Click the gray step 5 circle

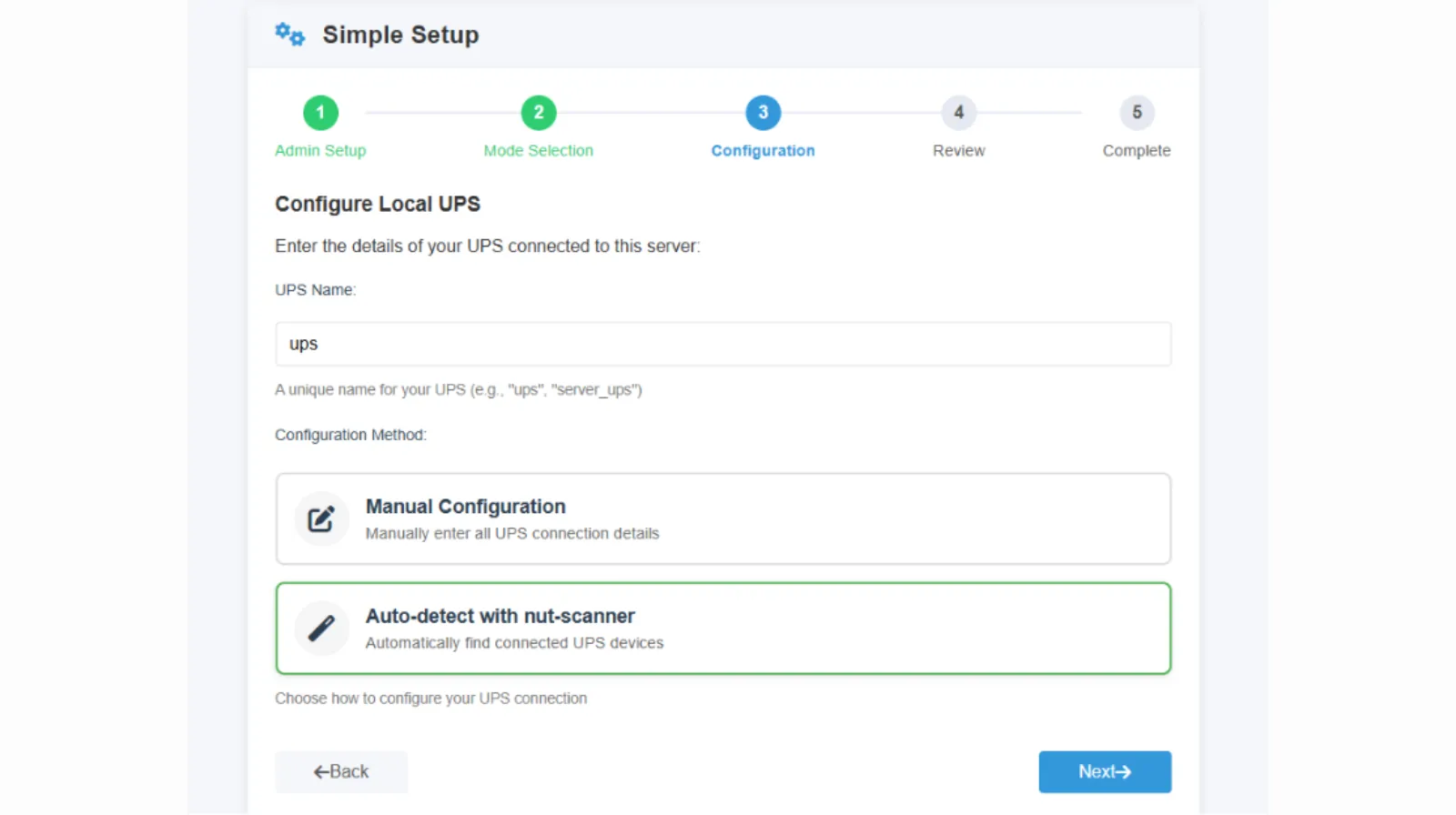(x=1137, y=113)
